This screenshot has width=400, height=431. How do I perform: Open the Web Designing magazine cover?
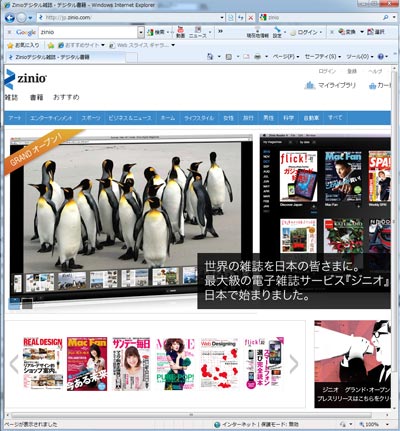click(220, 363)
